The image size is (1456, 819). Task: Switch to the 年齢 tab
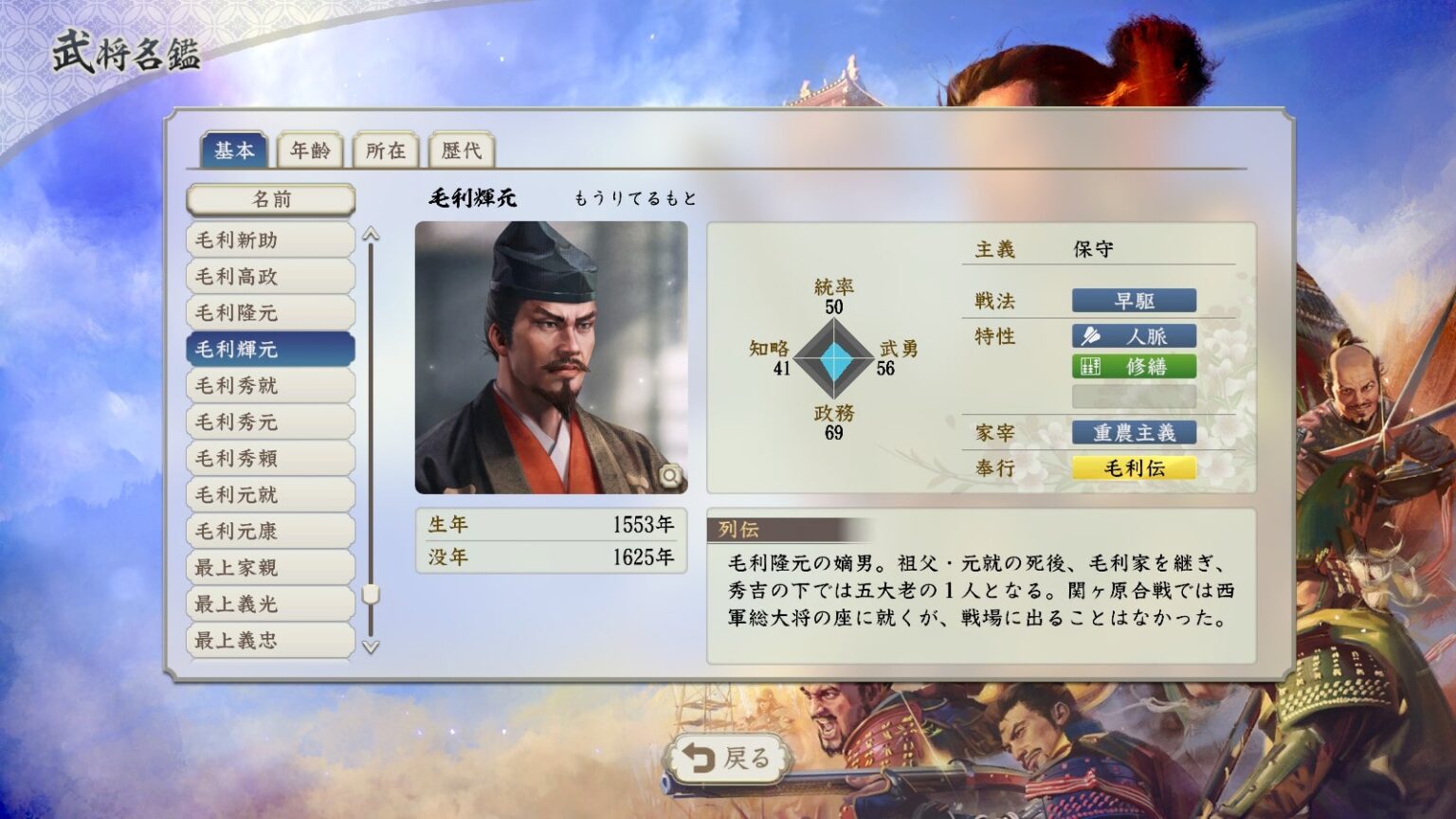310,151
